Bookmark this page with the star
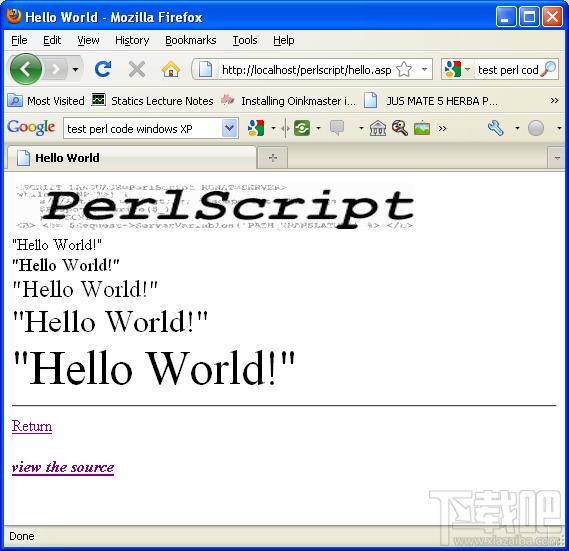The image size is (569, 551). tap(404, 69)
